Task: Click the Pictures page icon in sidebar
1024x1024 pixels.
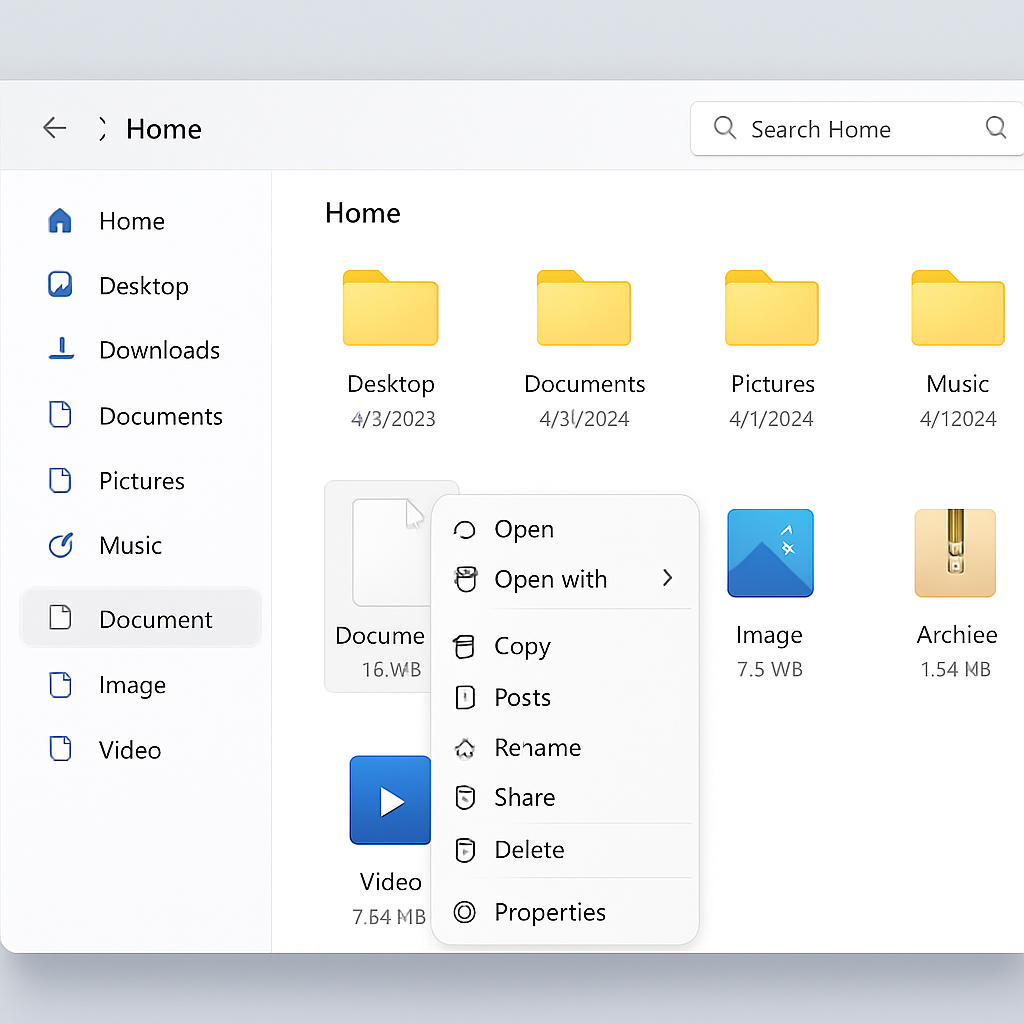Action: (x=60, y=480)
